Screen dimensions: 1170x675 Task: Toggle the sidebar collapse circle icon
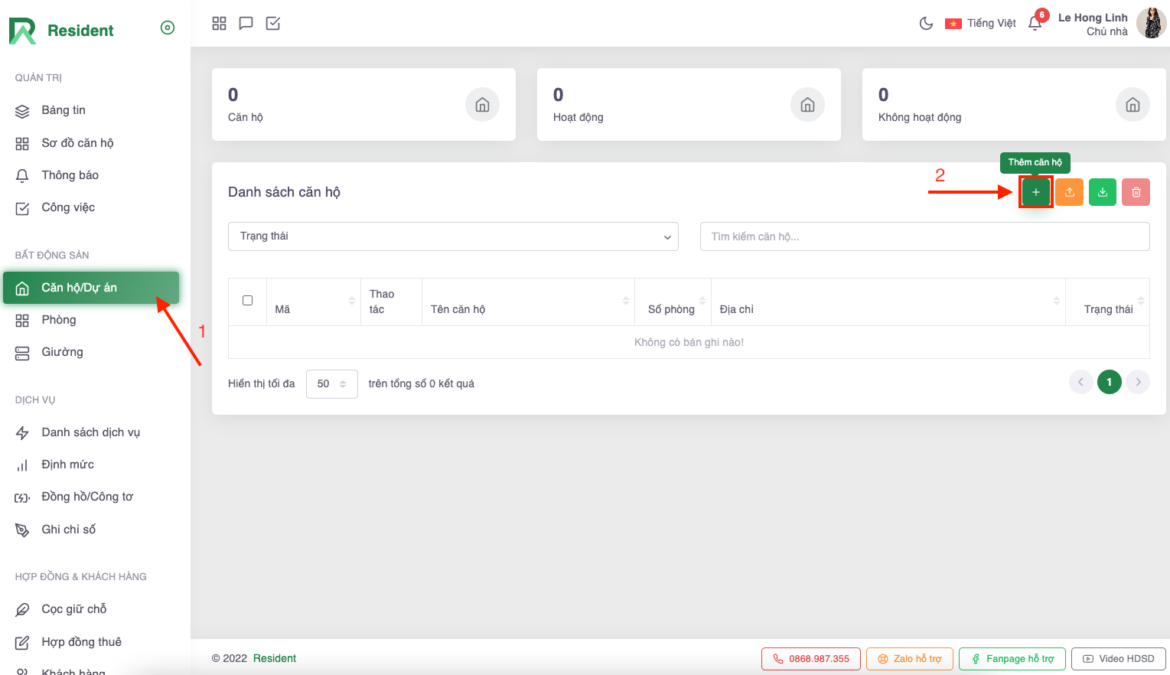pos(167,28)
